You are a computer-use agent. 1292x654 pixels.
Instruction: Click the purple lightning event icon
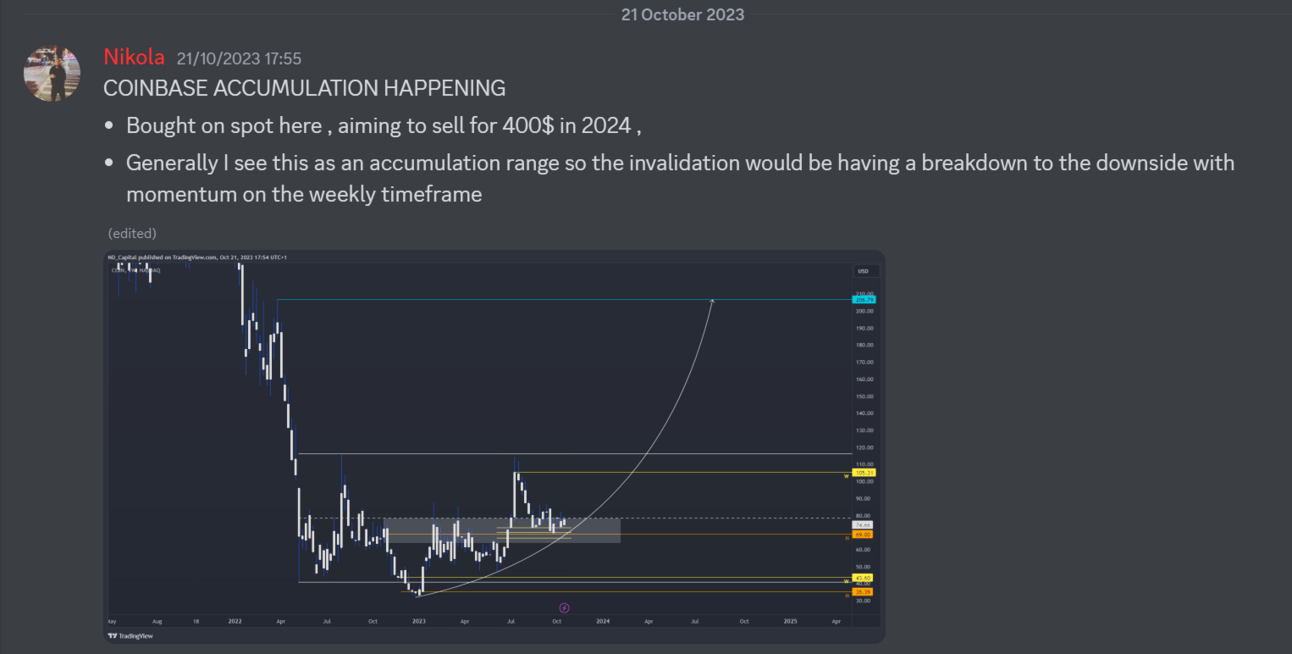(x=564, y=607)
